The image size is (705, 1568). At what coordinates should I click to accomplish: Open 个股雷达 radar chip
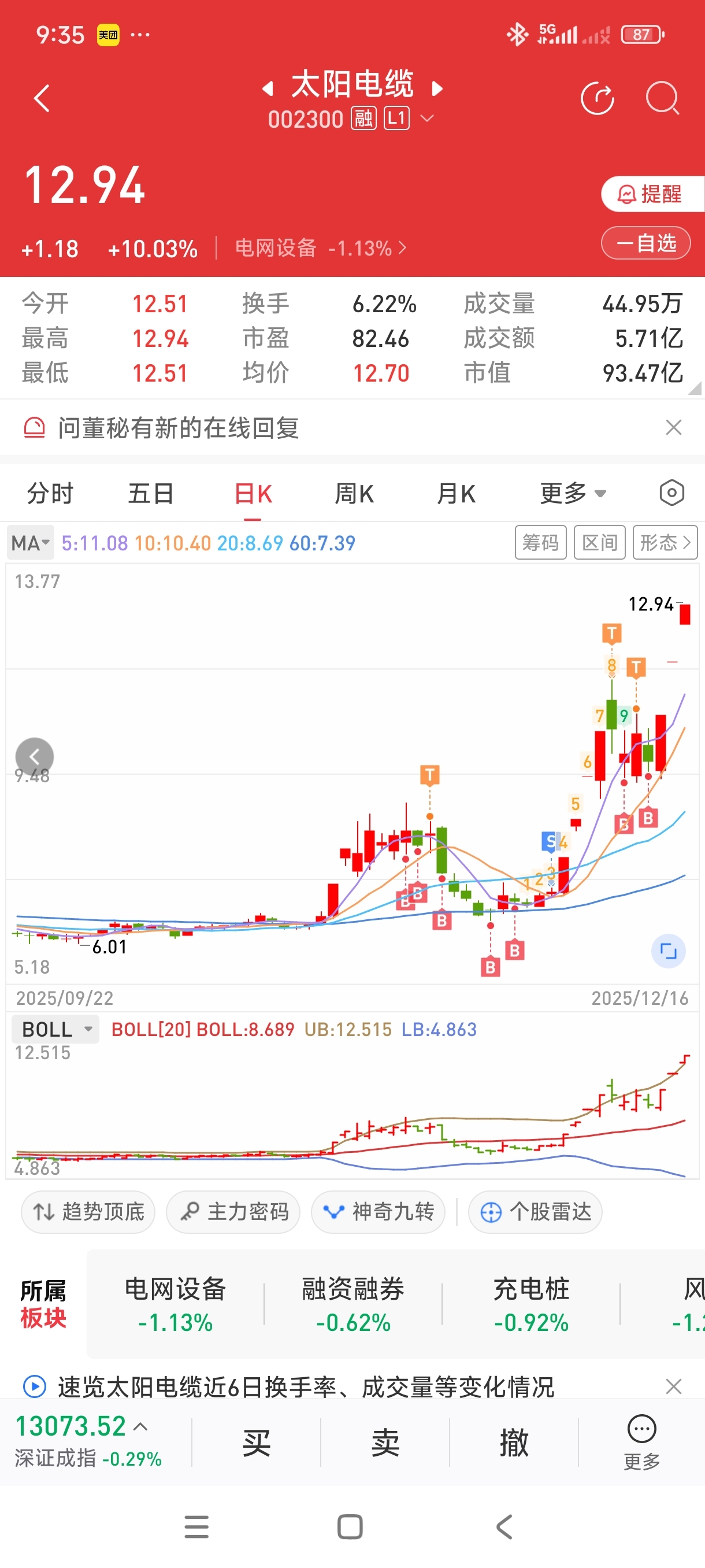click(x=535, y=1212)
